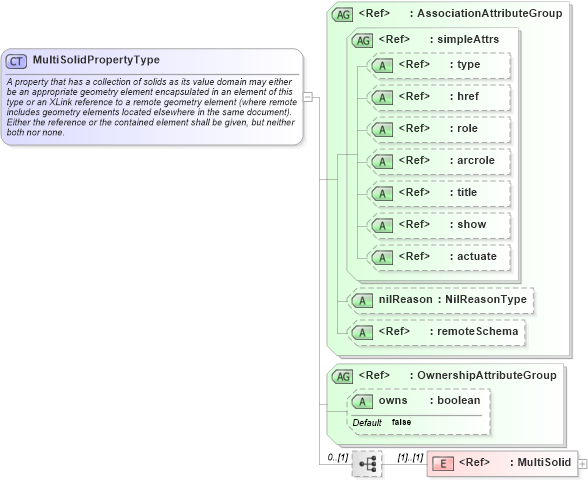Select the 'type' attribute name
Viewport: 588px width, 481px height.
click(x=468, y=64)
